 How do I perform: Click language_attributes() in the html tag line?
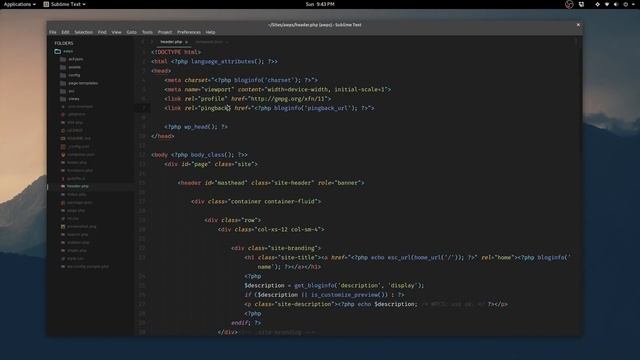(x=227, y=62)
